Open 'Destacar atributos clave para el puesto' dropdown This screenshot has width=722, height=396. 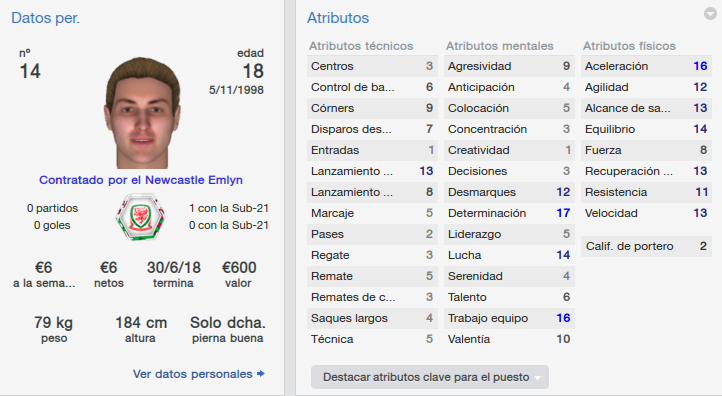point(430,377)
